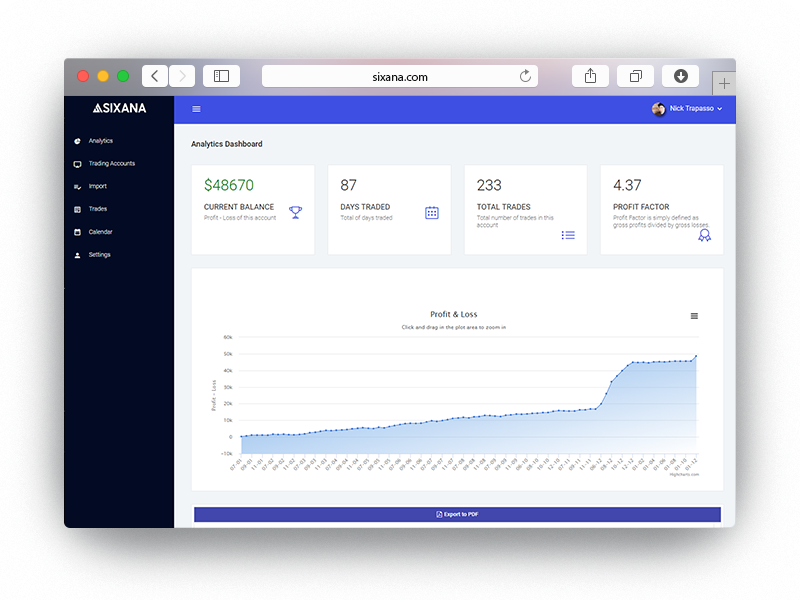Viewport: 800px width, 600px height.
Task: Click the CURRENT BALANCE label
Action: pos(239,207)
